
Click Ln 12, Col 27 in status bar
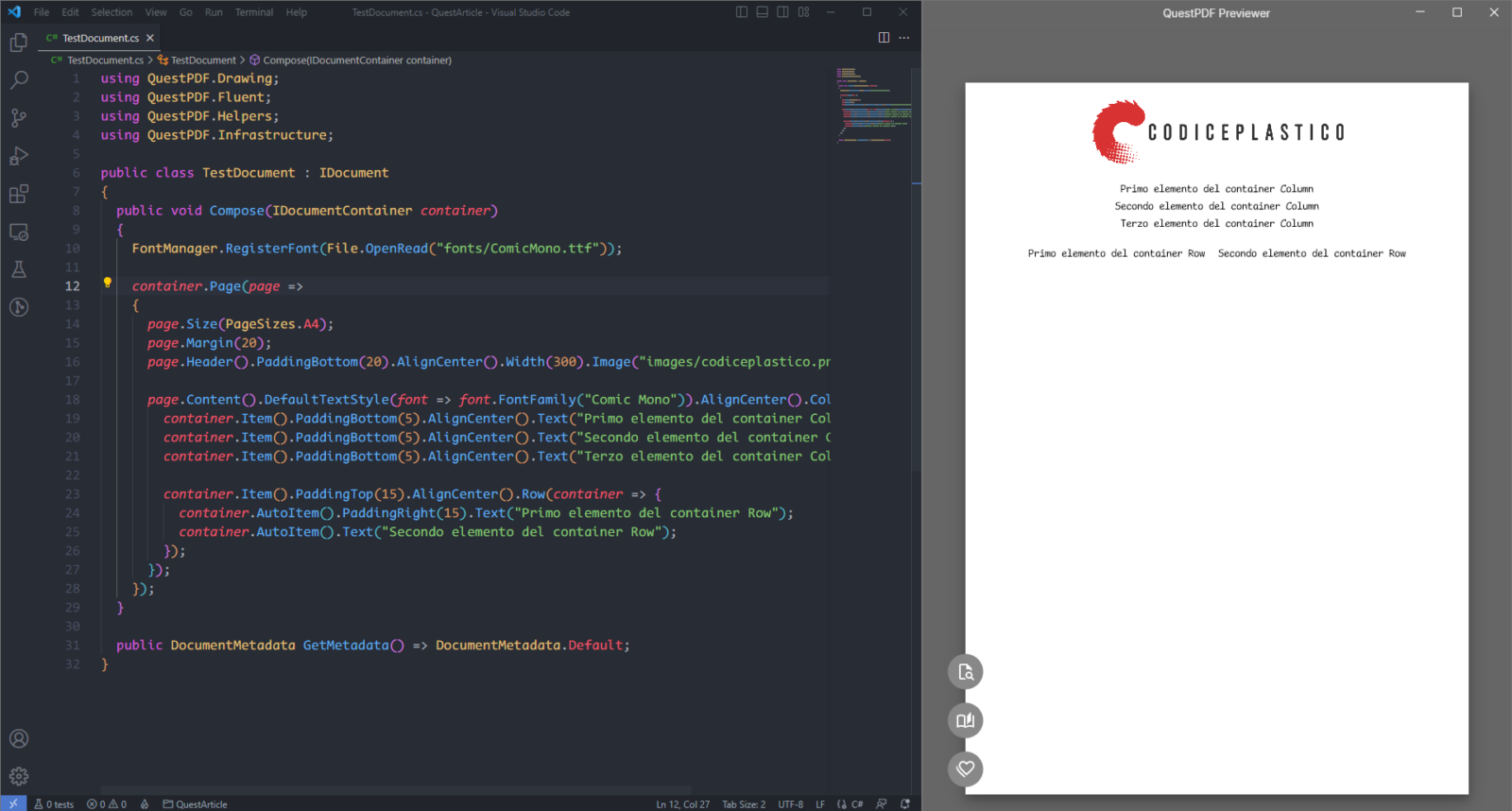pyautogui.click(x=682, y=804)
